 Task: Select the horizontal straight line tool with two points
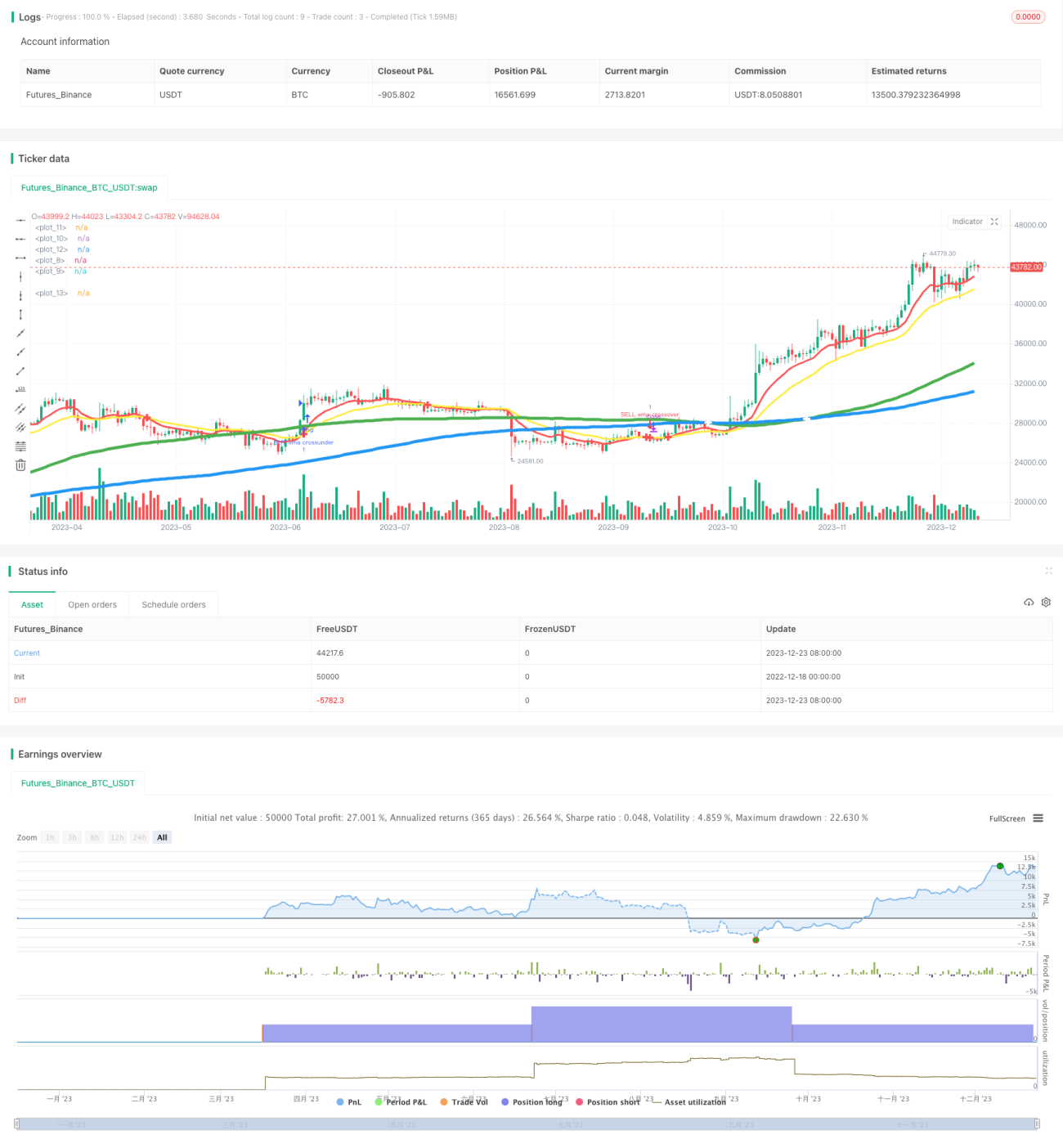[20, 239]
